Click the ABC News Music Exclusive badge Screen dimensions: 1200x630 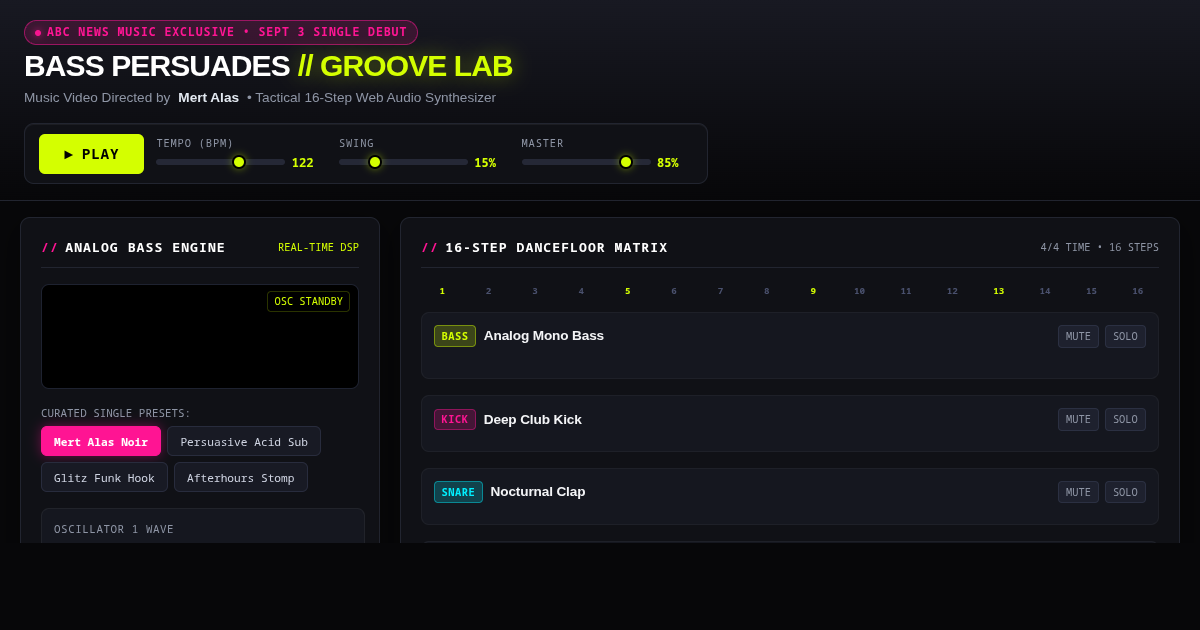(x=221, y=32)
